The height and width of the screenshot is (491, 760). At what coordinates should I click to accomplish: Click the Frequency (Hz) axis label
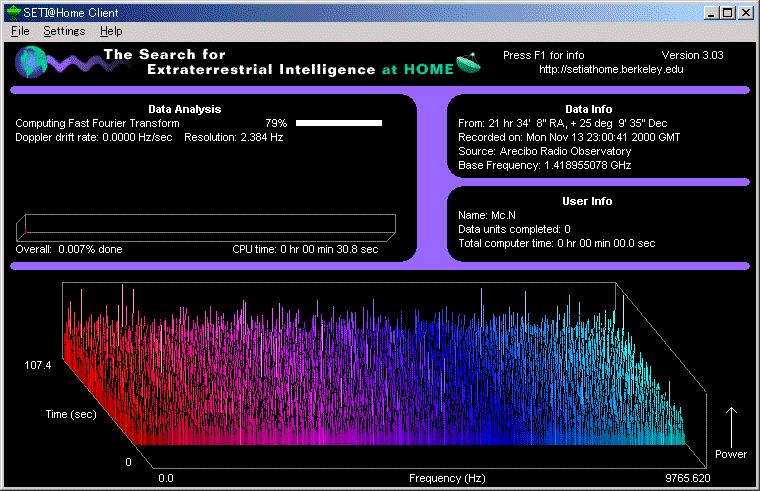(x=447, y=478)
